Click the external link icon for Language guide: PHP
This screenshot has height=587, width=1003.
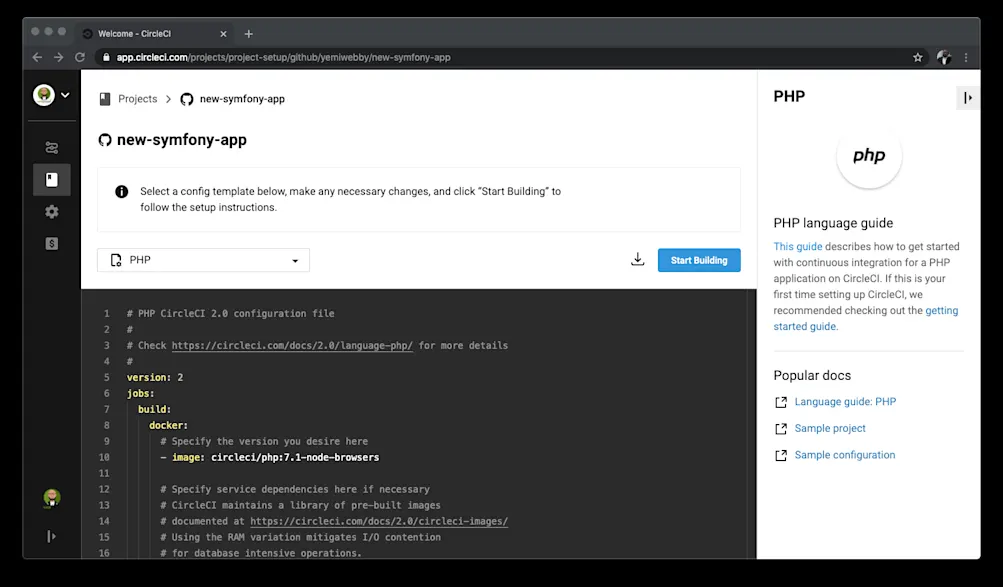pos(781,401)
